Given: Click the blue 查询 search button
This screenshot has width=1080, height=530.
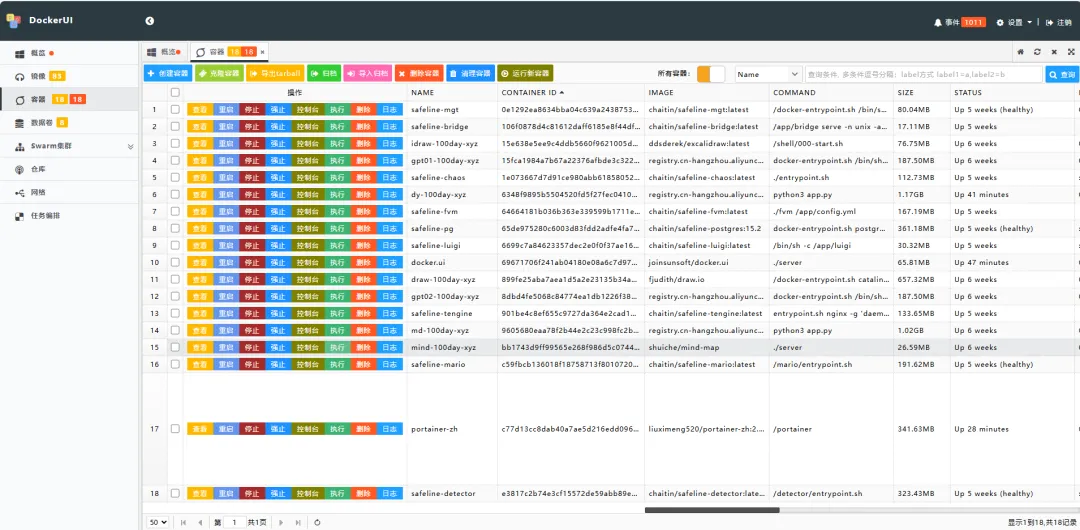Looking at the screenshot, I should click(1062, 74).
